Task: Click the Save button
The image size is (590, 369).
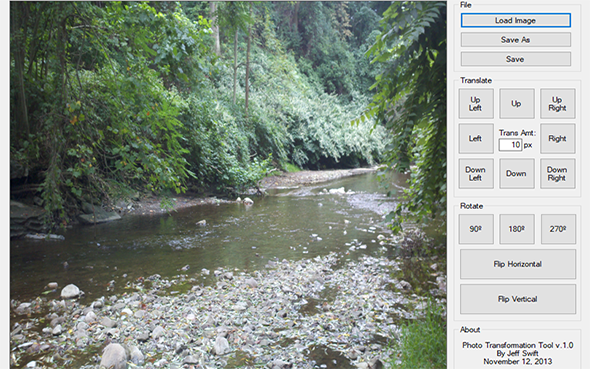Action: click(x=515, y=59)
